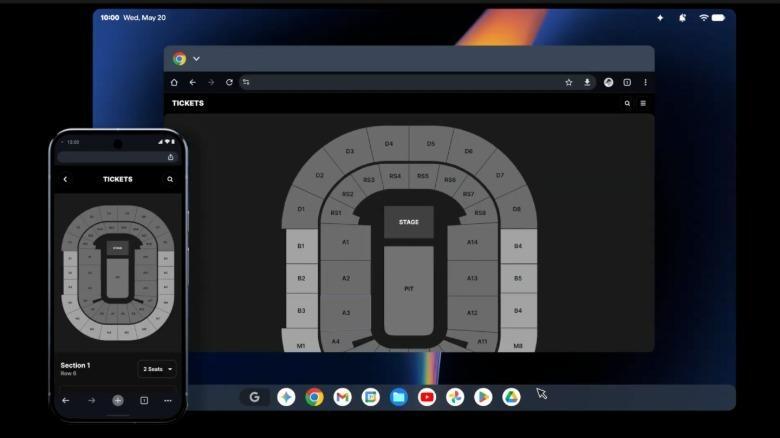The height and width of the screenshot is (438, 780).
Task: Open the browser downloads icon
Action: [x=587, y=83]
